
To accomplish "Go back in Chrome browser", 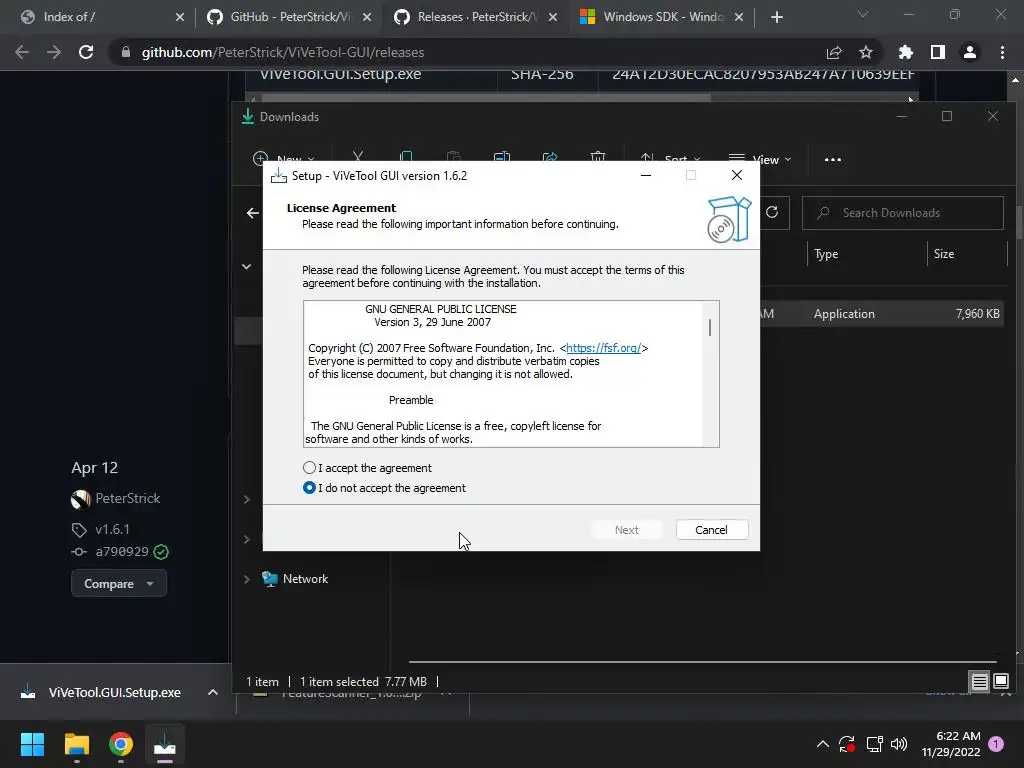I will click(x=22, y=52).
